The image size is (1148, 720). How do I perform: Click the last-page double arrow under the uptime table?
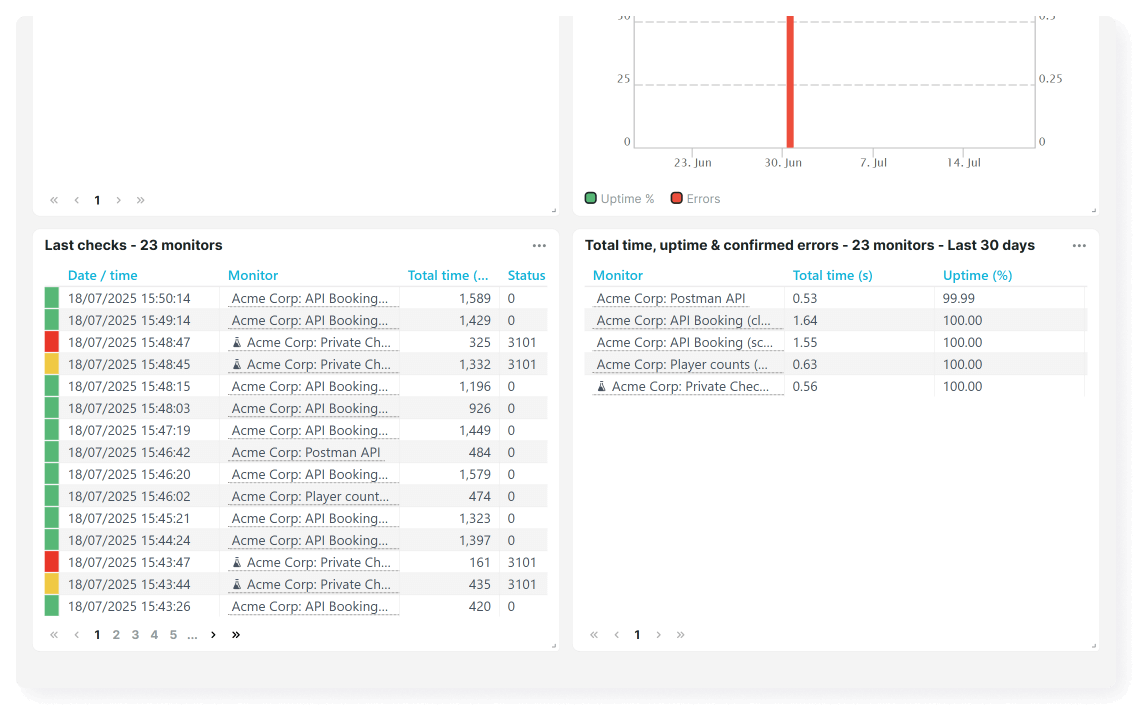click(681, 634)
